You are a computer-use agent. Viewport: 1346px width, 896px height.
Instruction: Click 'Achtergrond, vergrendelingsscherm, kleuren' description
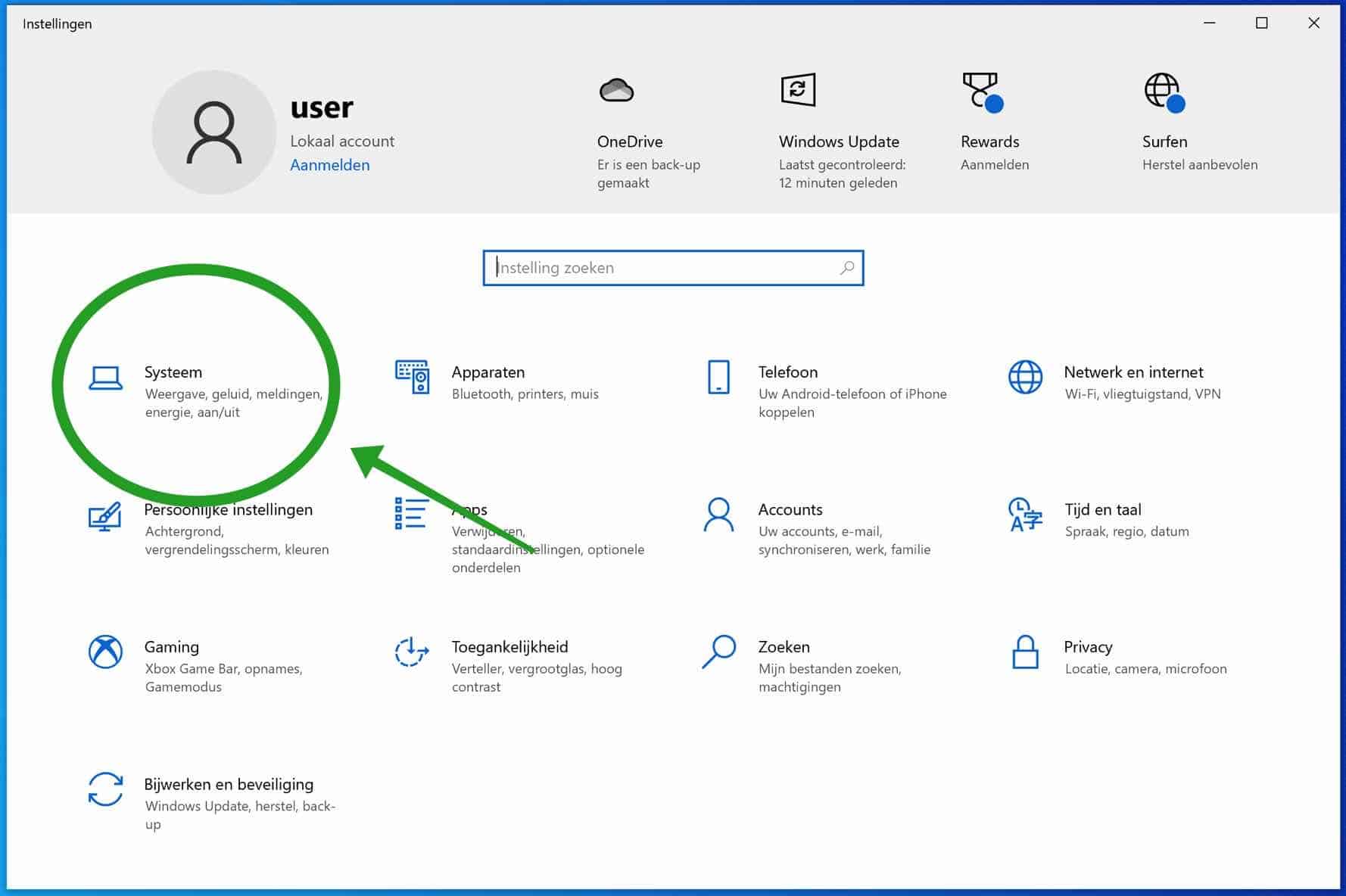click(237, 540)
